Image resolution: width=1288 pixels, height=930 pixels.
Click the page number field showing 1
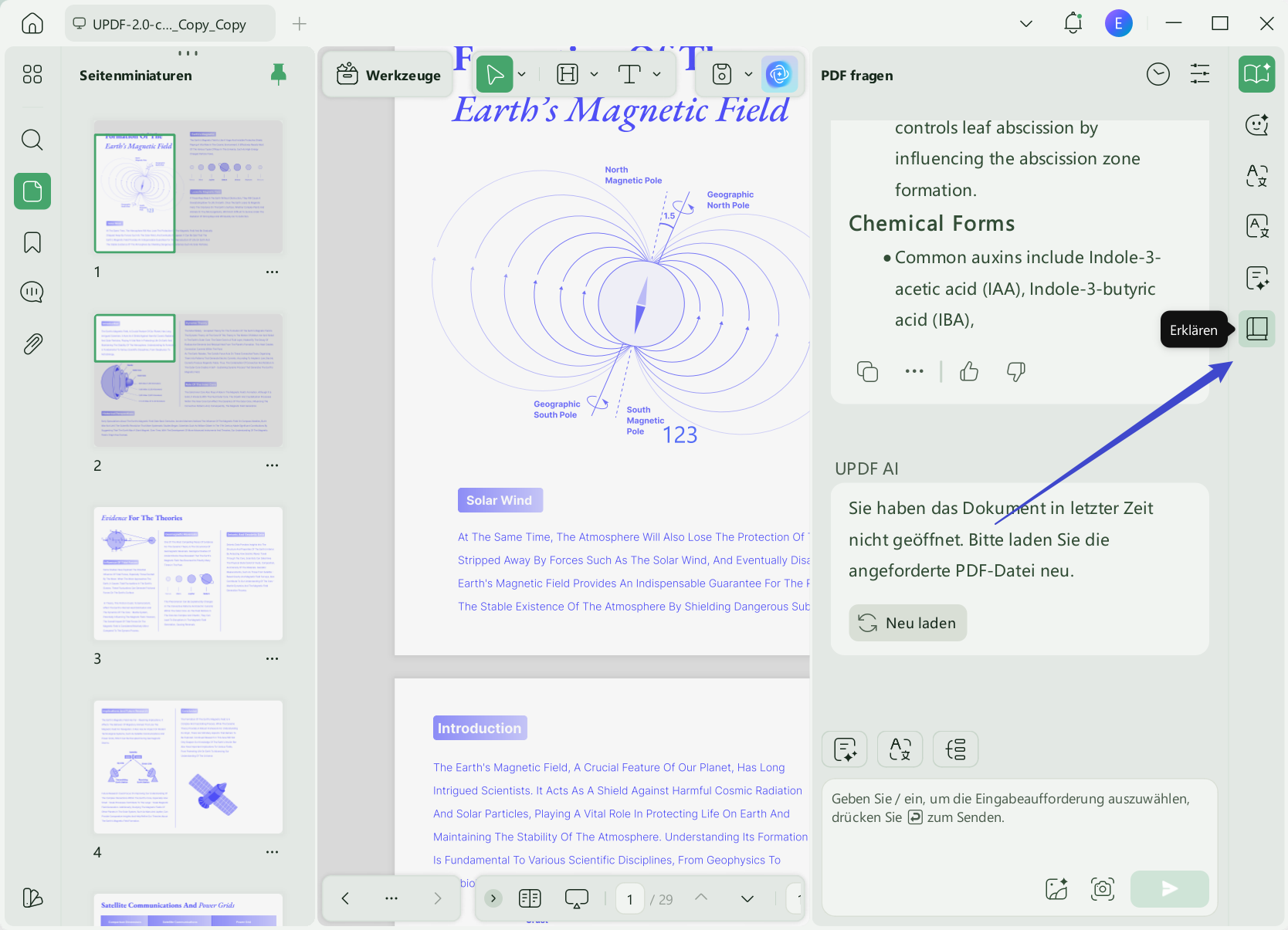pos(630,899)
